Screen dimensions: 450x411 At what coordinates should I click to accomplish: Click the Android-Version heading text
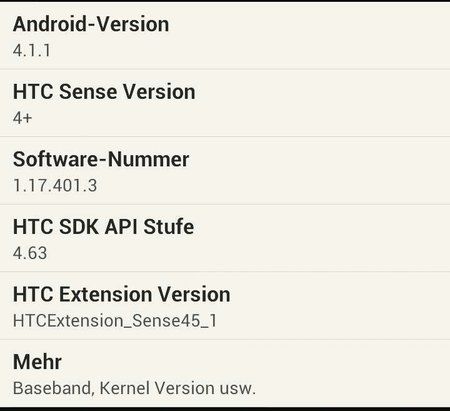tap(91, 24)
